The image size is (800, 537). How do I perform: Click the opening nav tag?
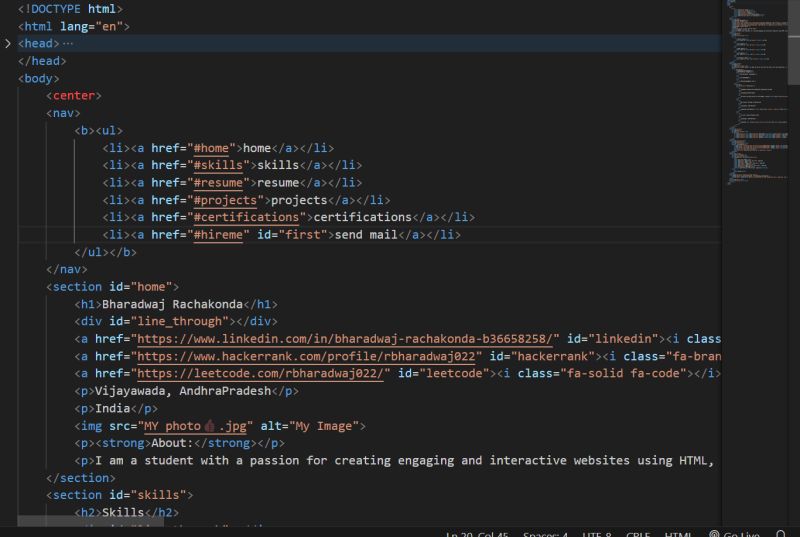click(x=63, y=113)
